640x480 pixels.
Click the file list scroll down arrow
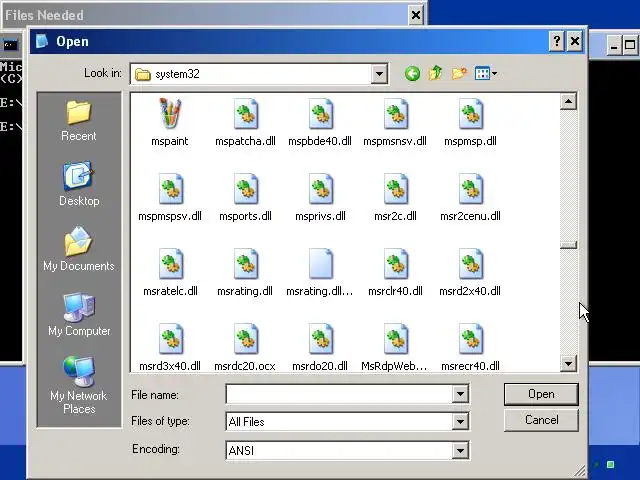point(568,363)
